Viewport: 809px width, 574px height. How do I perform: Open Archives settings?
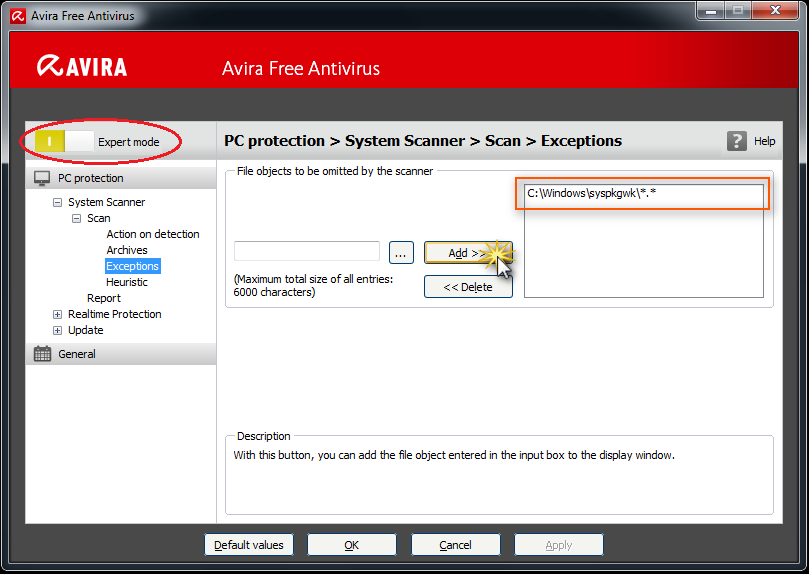[x=127, y=250]
